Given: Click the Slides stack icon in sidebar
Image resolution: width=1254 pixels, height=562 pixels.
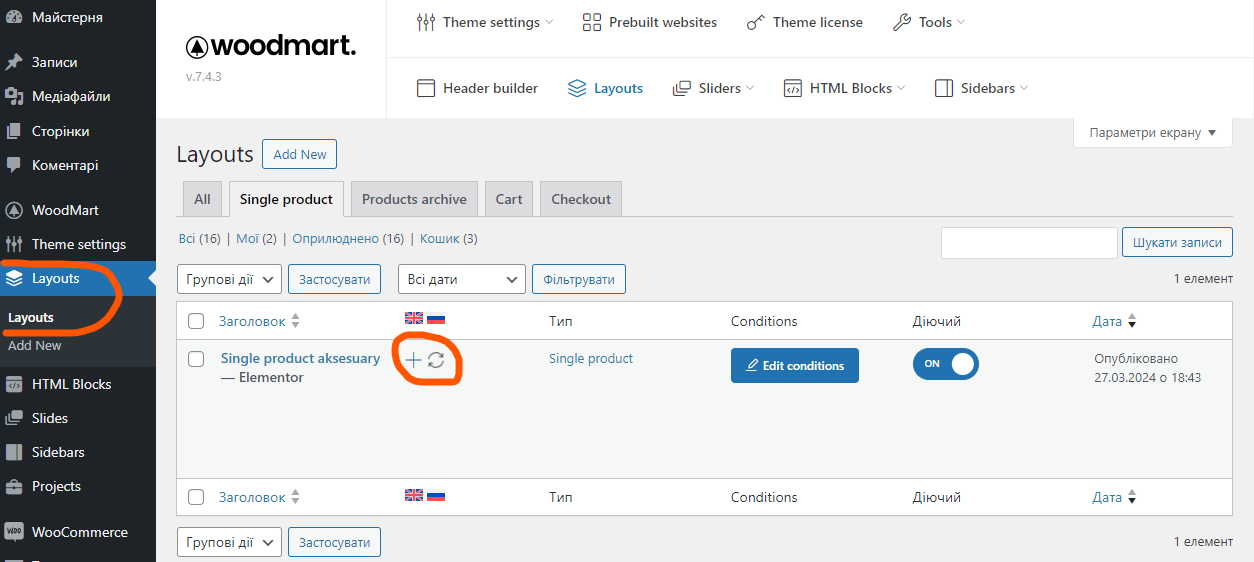Looking at the screenshot, I should coord(14,418).
